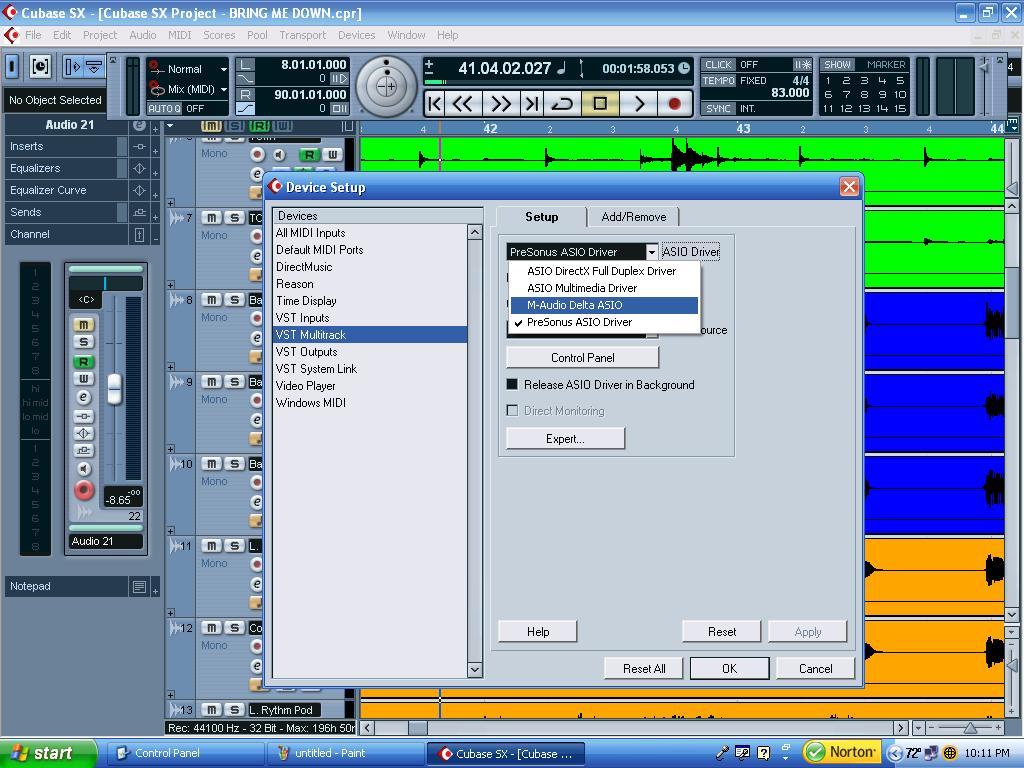
Task: Switch to the Add/Remove tab
Action: (633, 217)
